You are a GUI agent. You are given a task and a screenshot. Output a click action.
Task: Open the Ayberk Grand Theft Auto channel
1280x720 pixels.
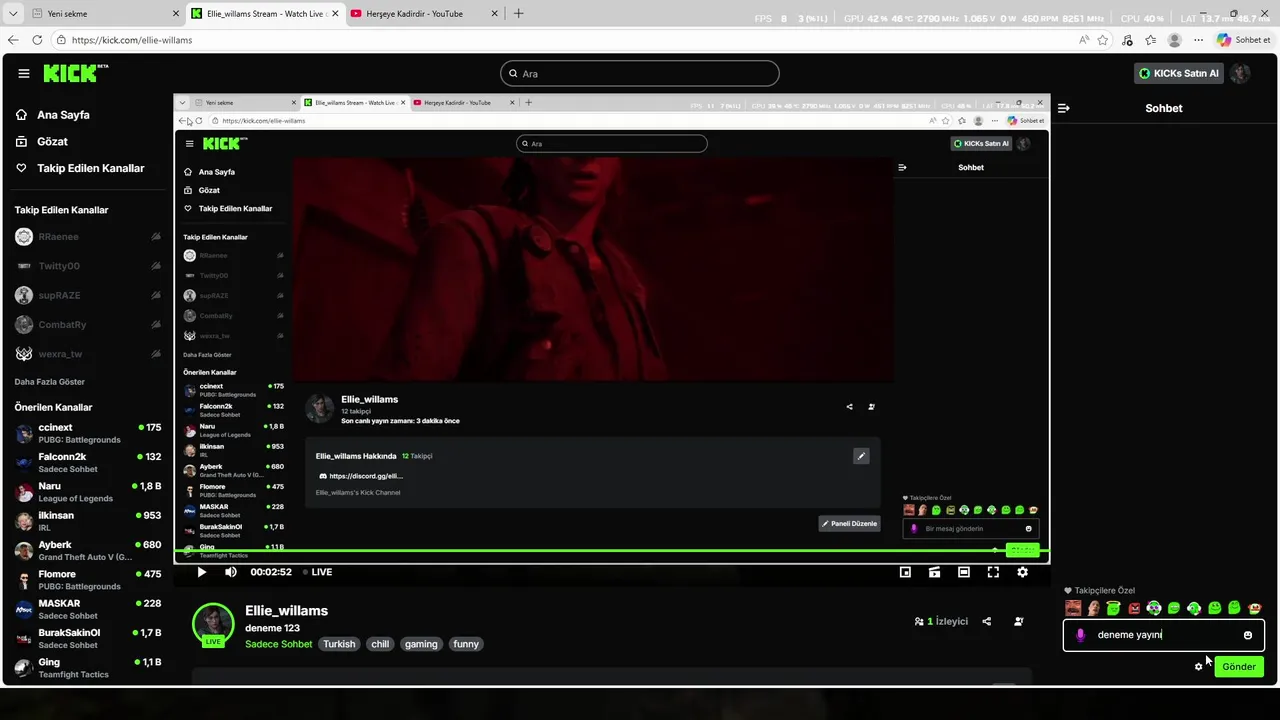point(88,551)
